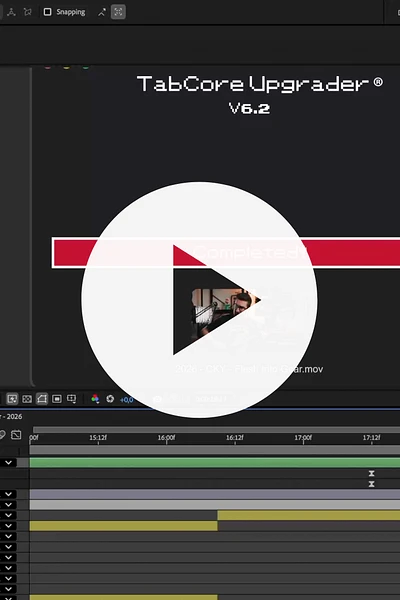400x600 pixels.
Task: Click the 17:12f mark on time ruler
Action: (x=372, y=437)
